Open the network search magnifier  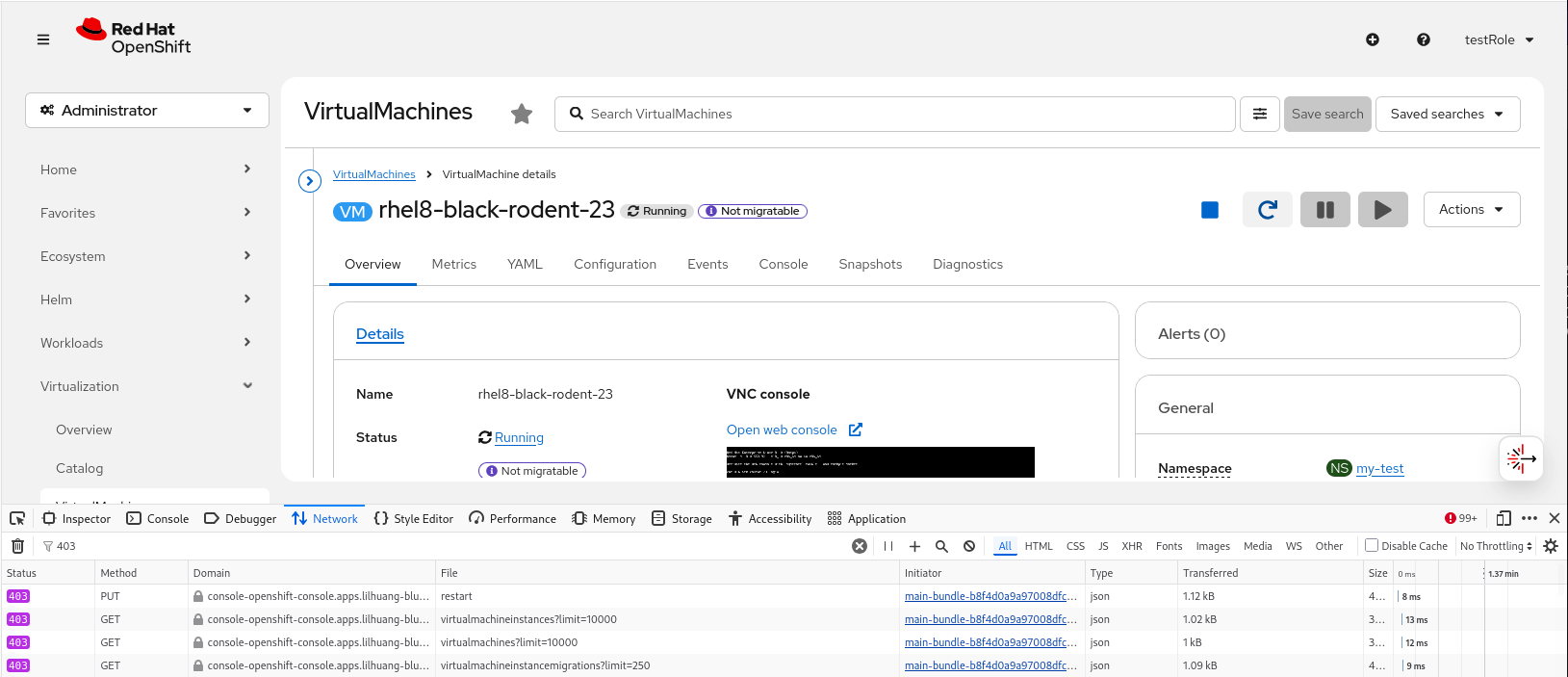(941, 546)
